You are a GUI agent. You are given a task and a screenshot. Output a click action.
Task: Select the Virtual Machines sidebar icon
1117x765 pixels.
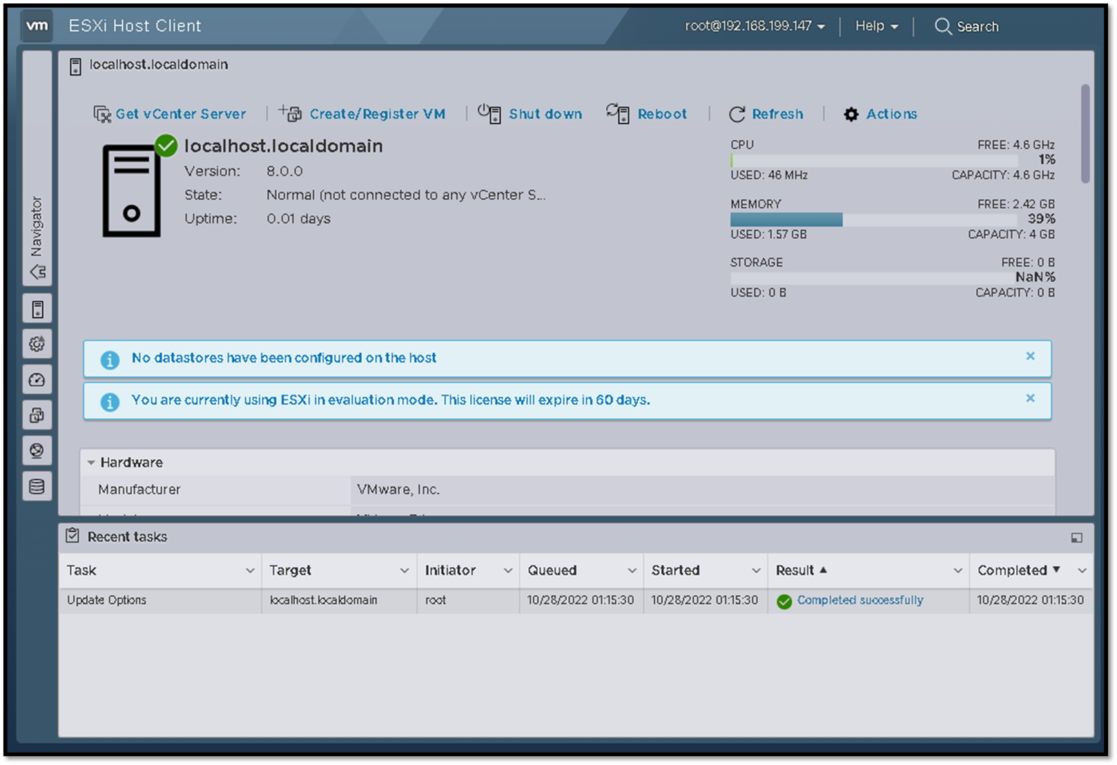[x=37, y=414]
